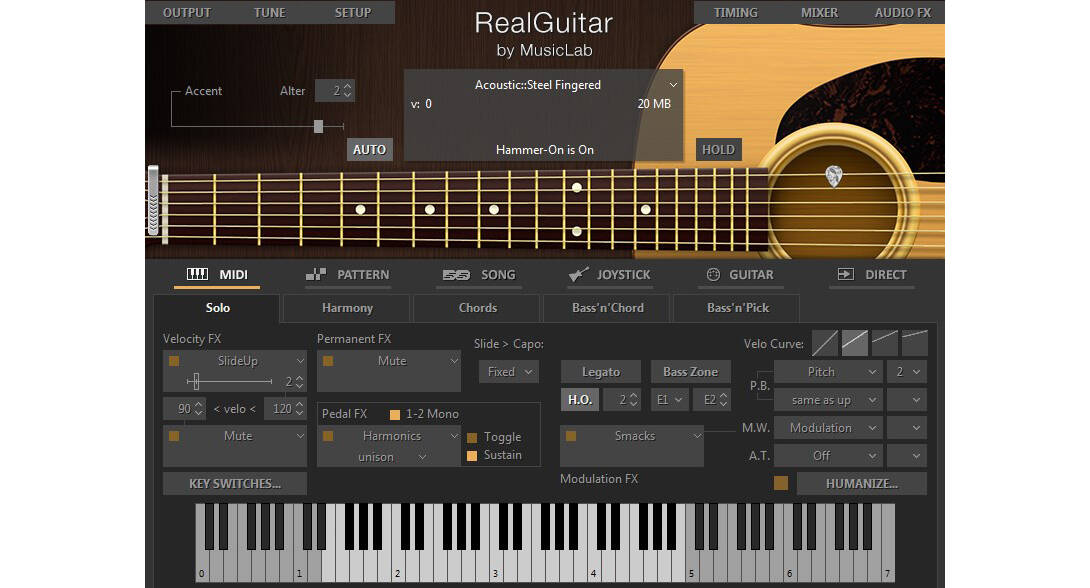
Task: Click the Bass Zone button
Action: 690,372
